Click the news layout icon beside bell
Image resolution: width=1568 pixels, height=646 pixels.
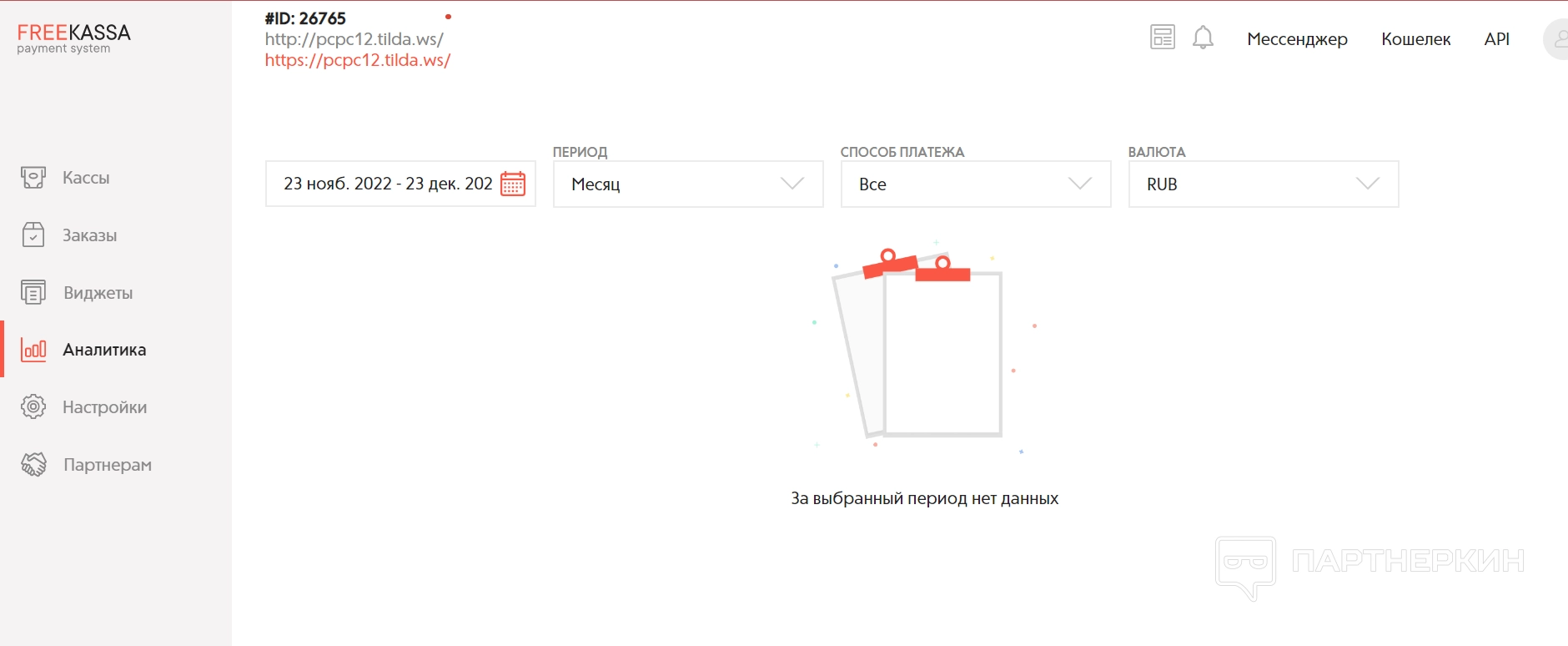pos(1162,38)
